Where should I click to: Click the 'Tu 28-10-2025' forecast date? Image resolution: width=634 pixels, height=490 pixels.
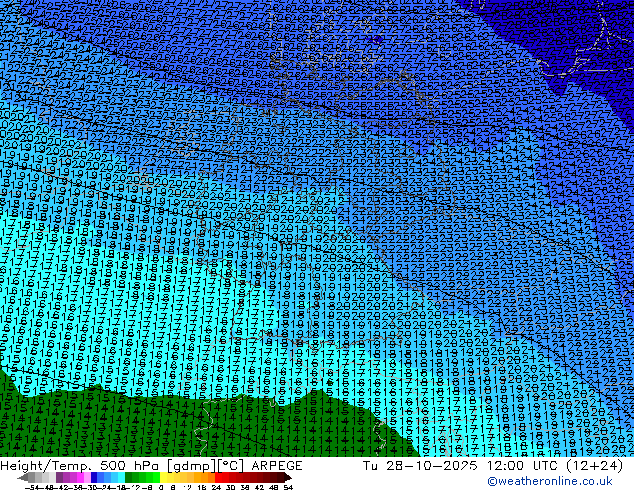(421, 466)
